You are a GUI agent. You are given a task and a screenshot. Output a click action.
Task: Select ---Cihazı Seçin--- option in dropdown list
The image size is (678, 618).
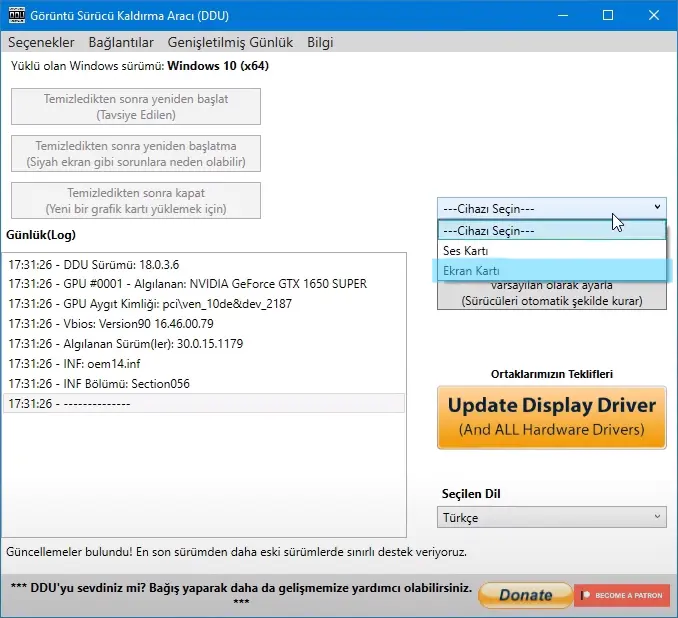pyautogui.click(x=552, y=230)
